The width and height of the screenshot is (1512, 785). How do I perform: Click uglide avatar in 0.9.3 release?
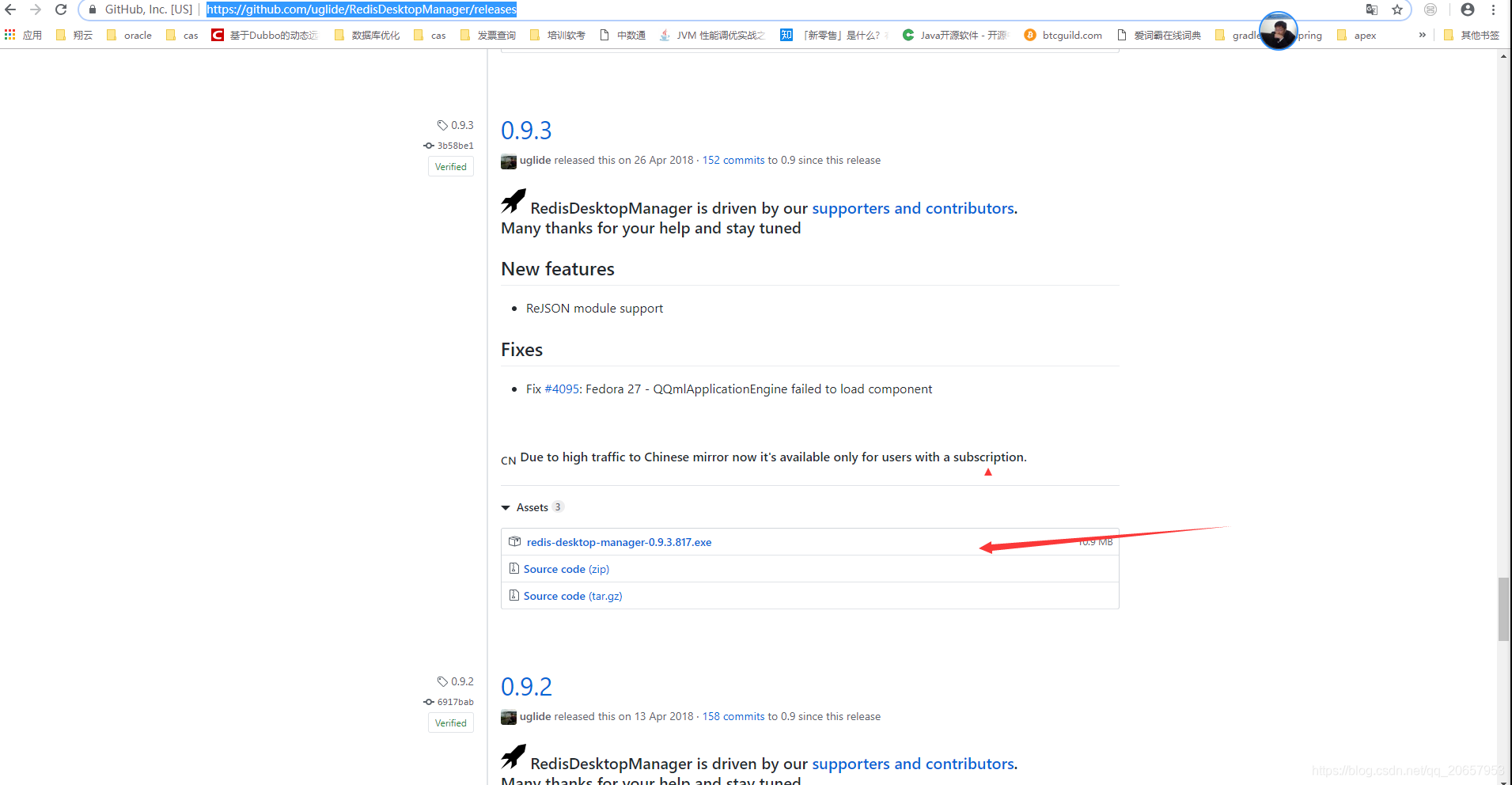click(x=509, y=161)
